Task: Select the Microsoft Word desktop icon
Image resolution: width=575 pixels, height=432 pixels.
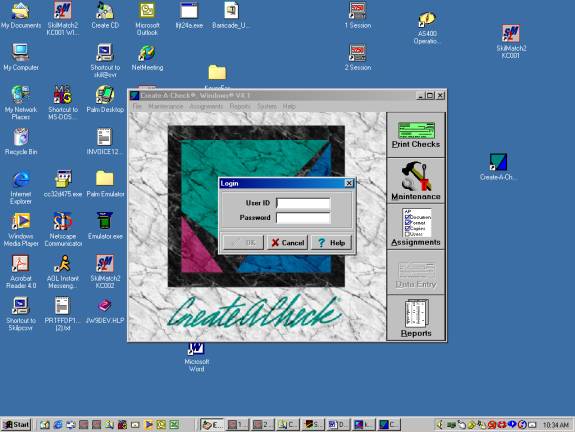Action: [x=197, y=357]
